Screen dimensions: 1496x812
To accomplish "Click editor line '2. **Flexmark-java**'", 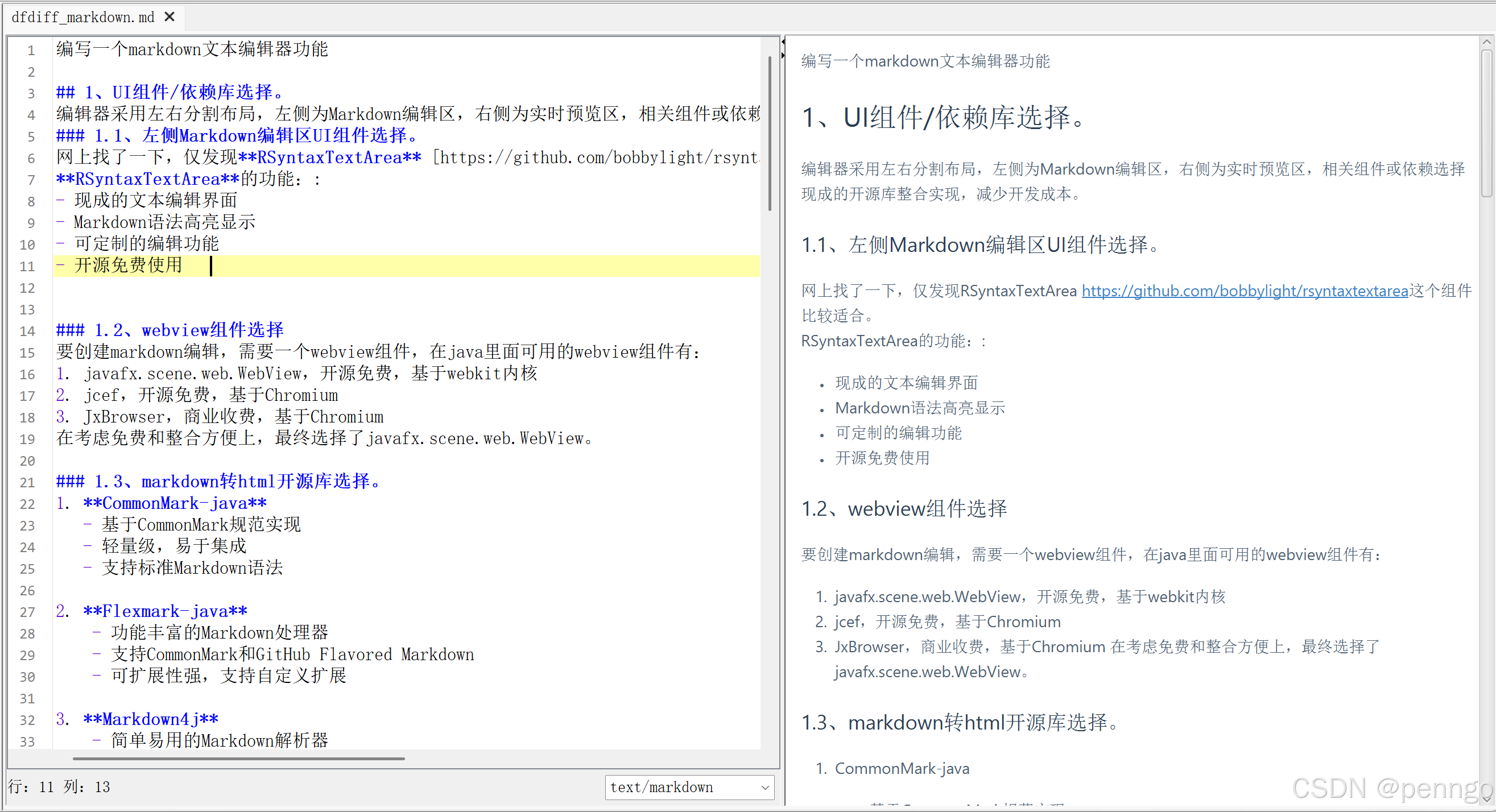I will [x=151, y=611].
